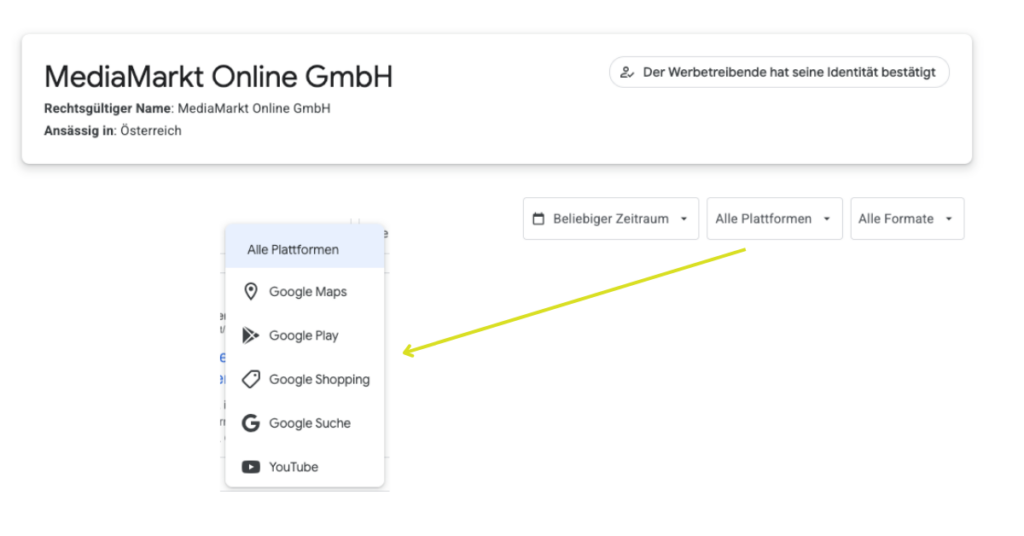Click the verified person icon
Viewport: 1024px width, 536px height.
(x=627, y=72)
